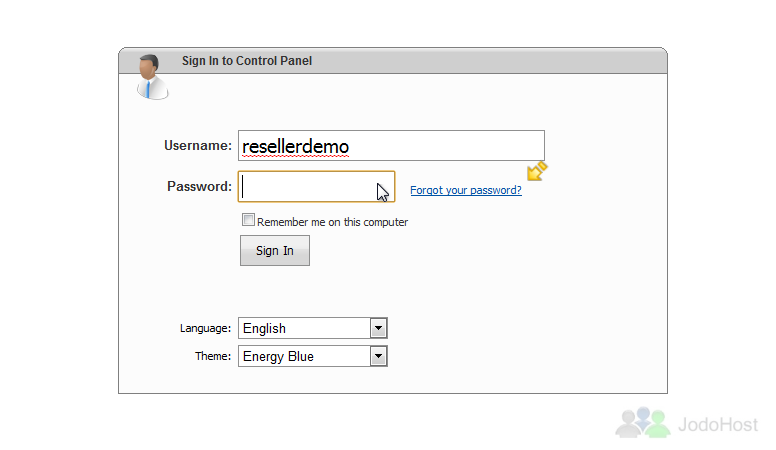Viewport: 776px width, 450px height.
Task: Click the Theme label
Action: (x=213, y=356)
